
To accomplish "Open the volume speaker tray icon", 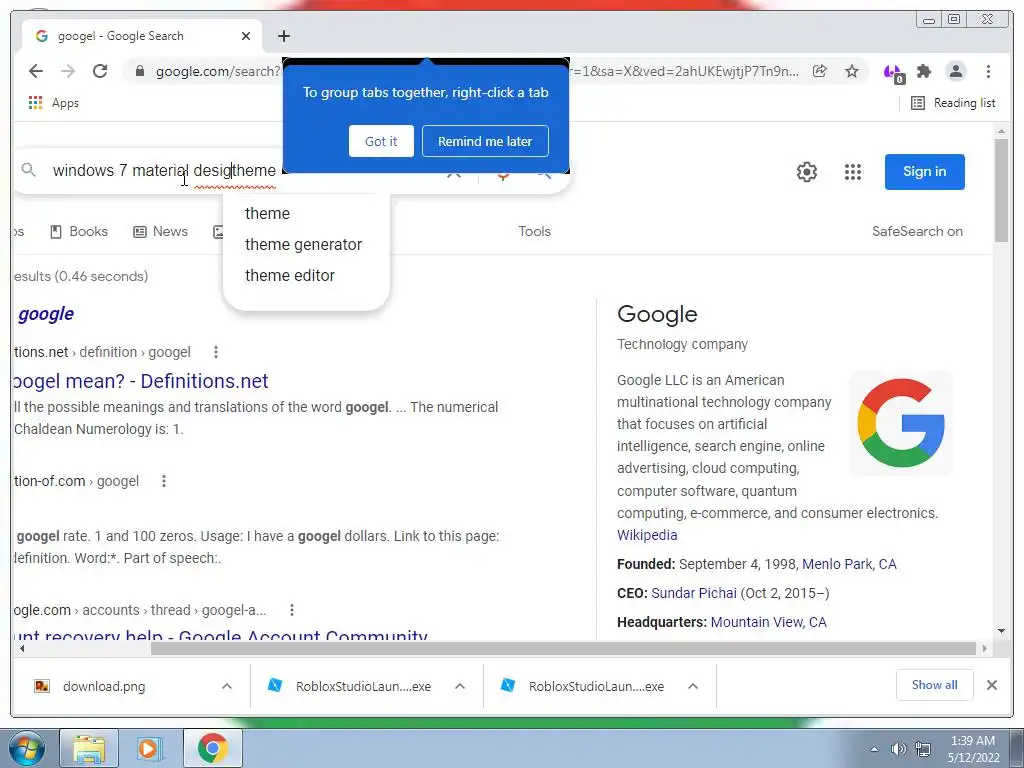I will pos(899,749).
